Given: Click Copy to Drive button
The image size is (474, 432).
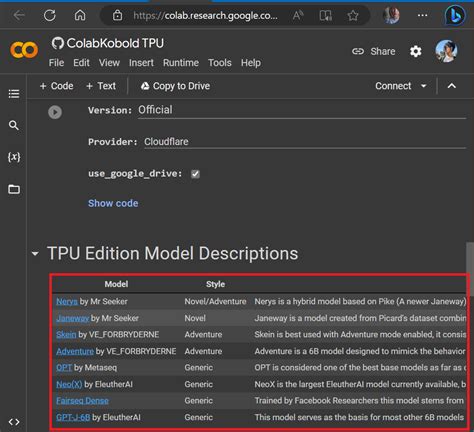Looking at the screenshot, I should coord(175,86).
